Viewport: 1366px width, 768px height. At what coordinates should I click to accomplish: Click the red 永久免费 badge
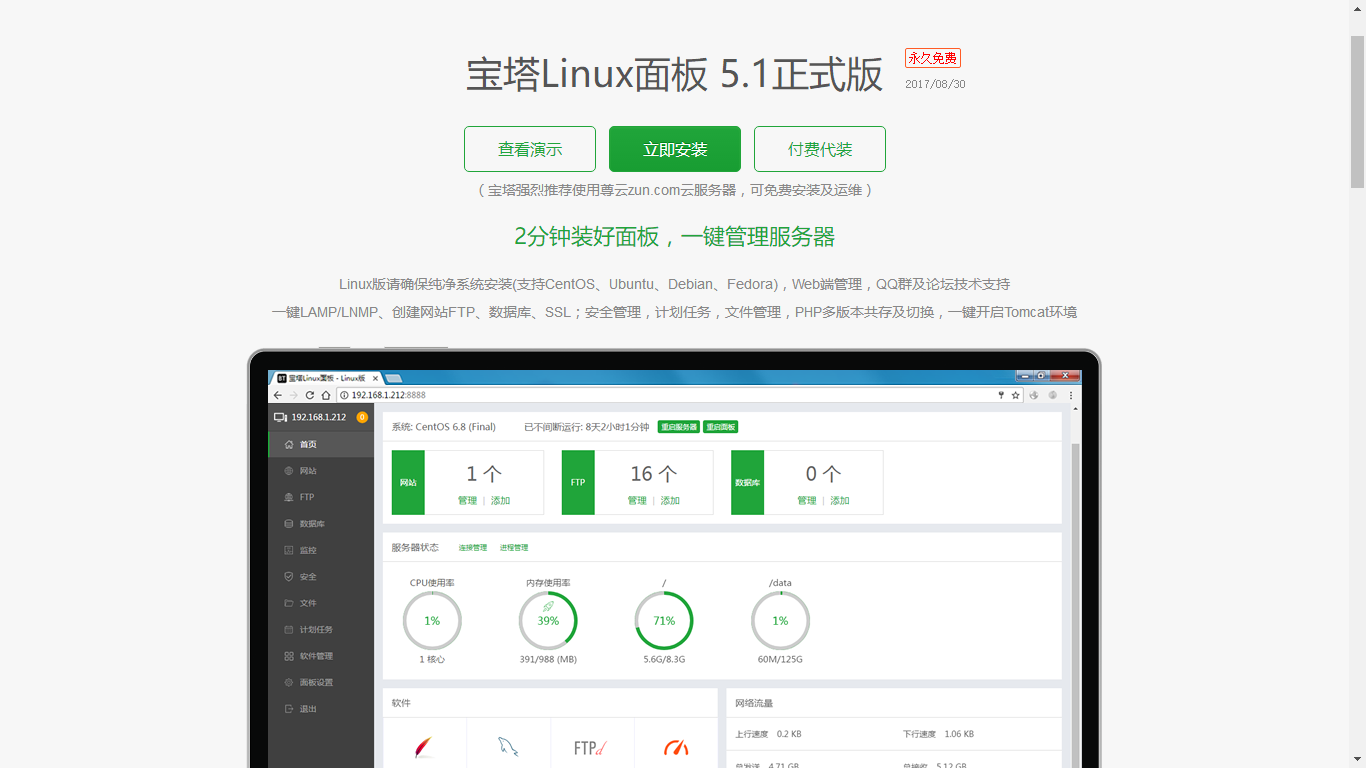(x=933, y=58)
